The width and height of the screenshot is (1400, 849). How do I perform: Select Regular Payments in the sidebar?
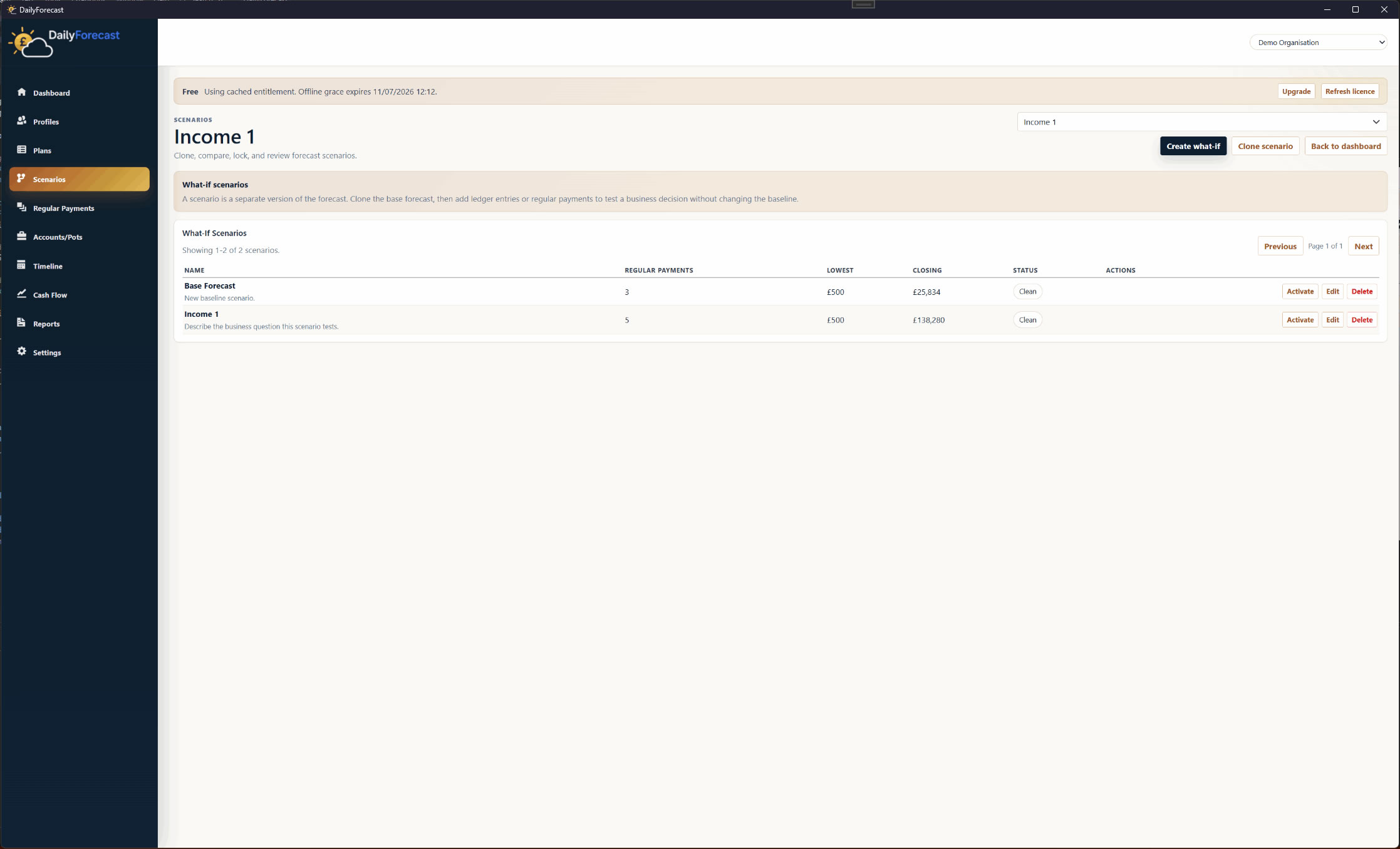(63, 208)
